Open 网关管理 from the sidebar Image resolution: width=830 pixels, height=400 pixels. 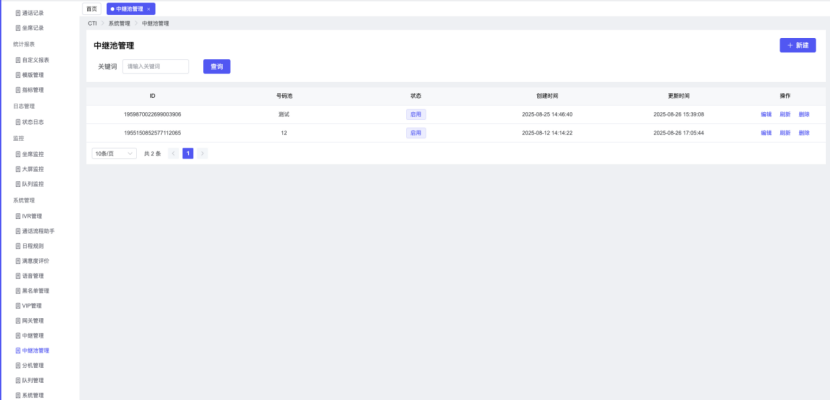[x=33, y=320]
